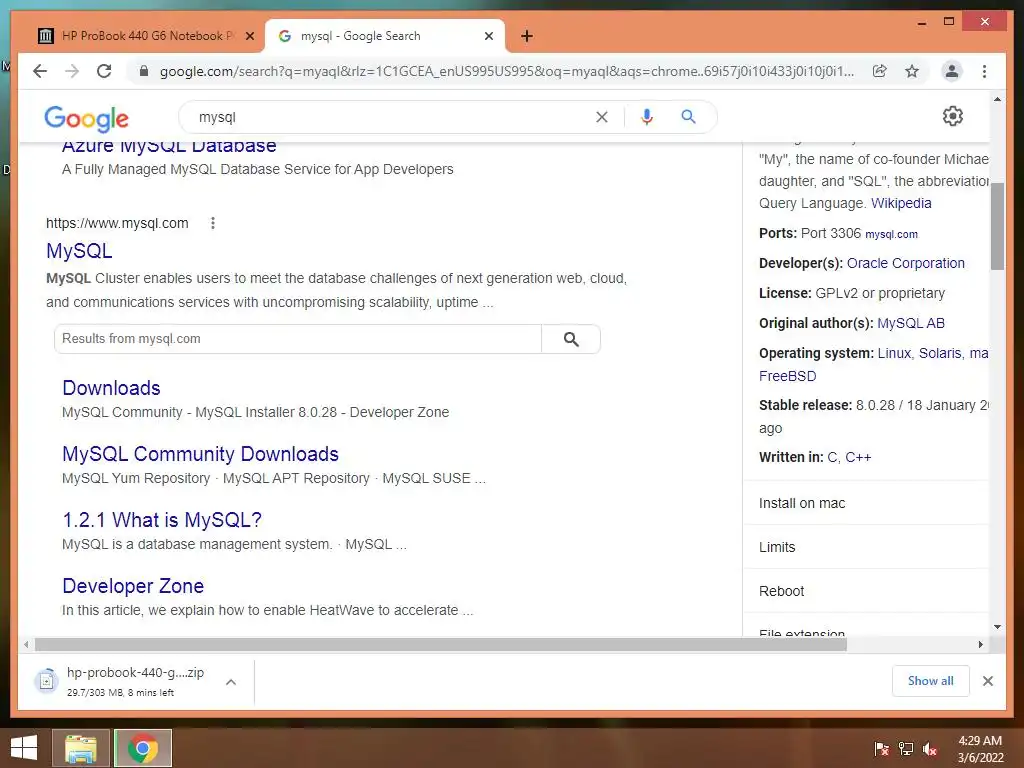
Task: Click the vertical scrollbar thumb
Action: click(997, 227)
